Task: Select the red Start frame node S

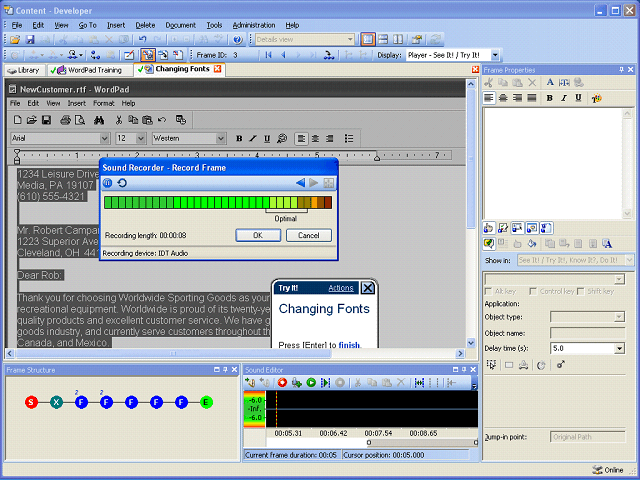Action: pos(31,402)
